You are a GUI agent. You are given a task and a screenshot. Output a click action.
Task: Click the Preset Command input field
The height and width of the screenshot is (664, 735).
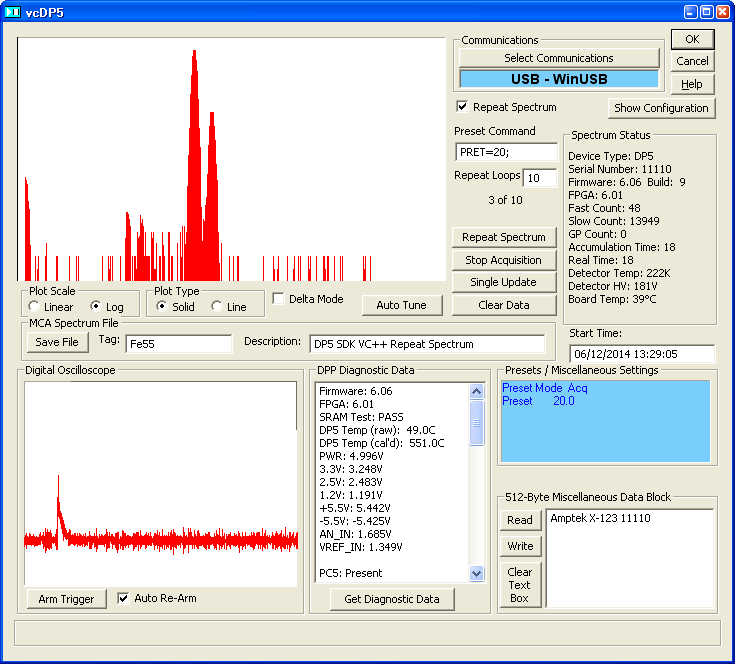pos(506,152)
